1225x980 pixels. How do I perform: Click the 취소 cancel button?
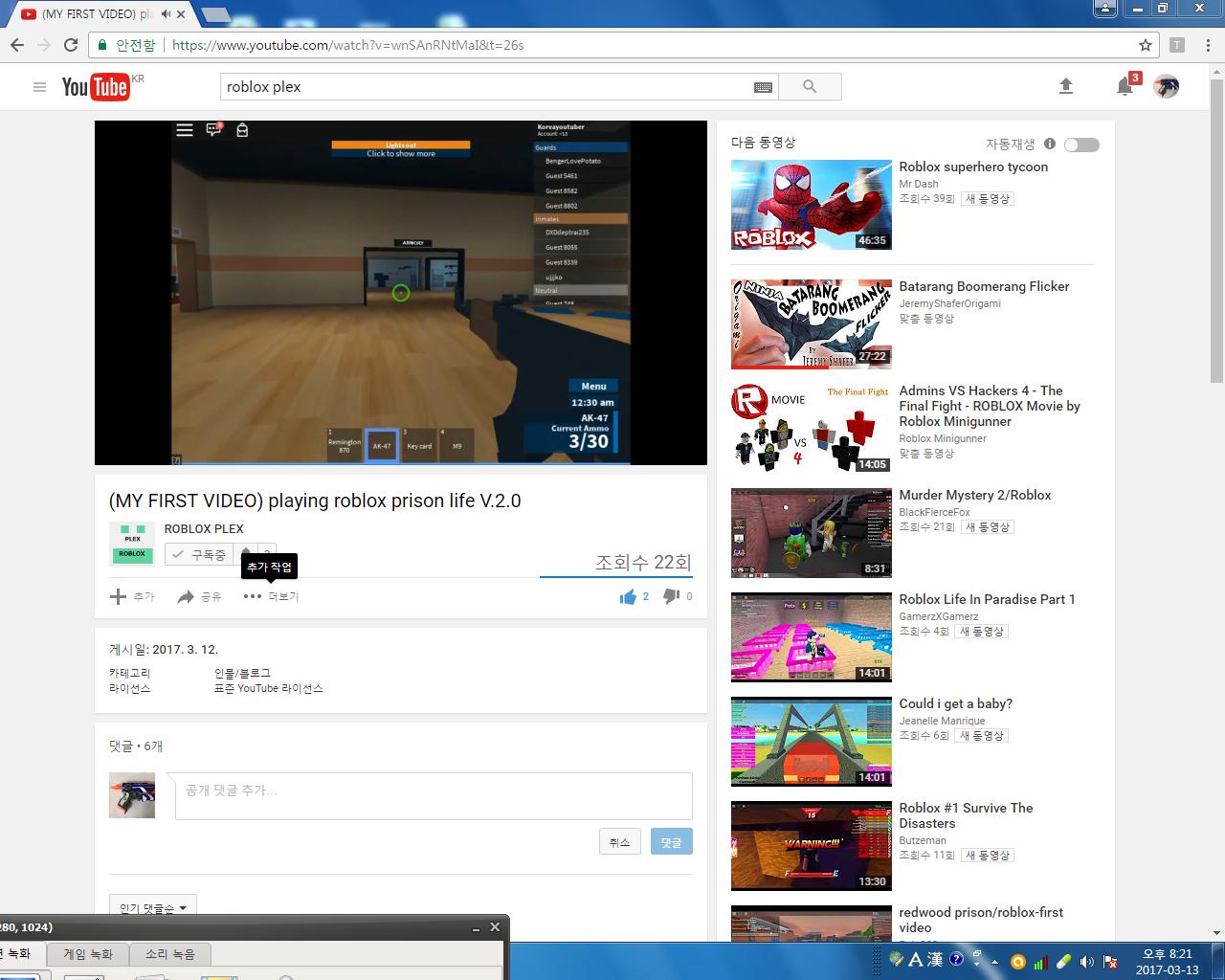(x=619, y=842)
